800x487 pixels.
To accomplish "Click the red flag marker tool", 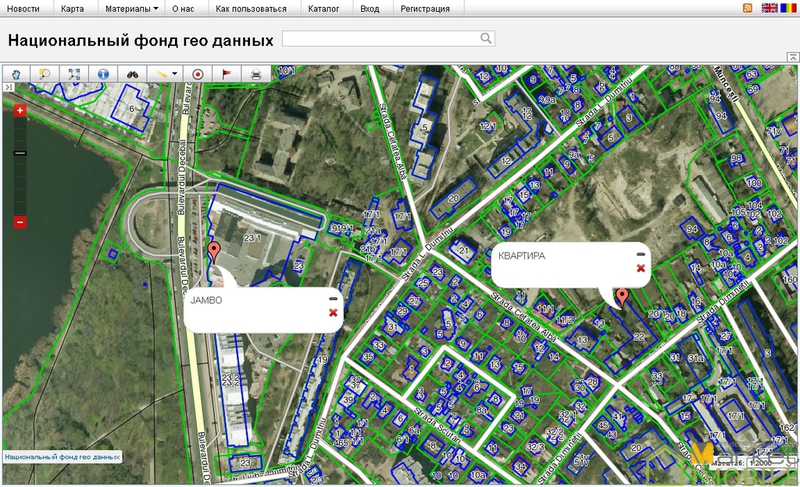I will pyautogui.click(x=226, y=74).
